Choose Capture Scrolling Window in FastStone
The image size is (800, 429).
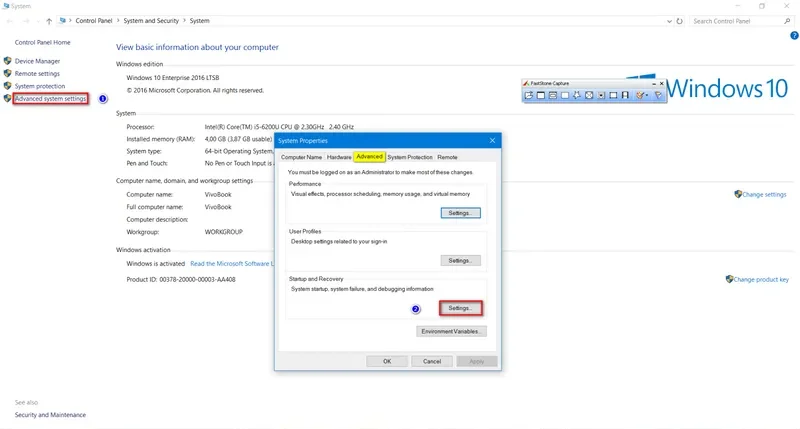601,95
